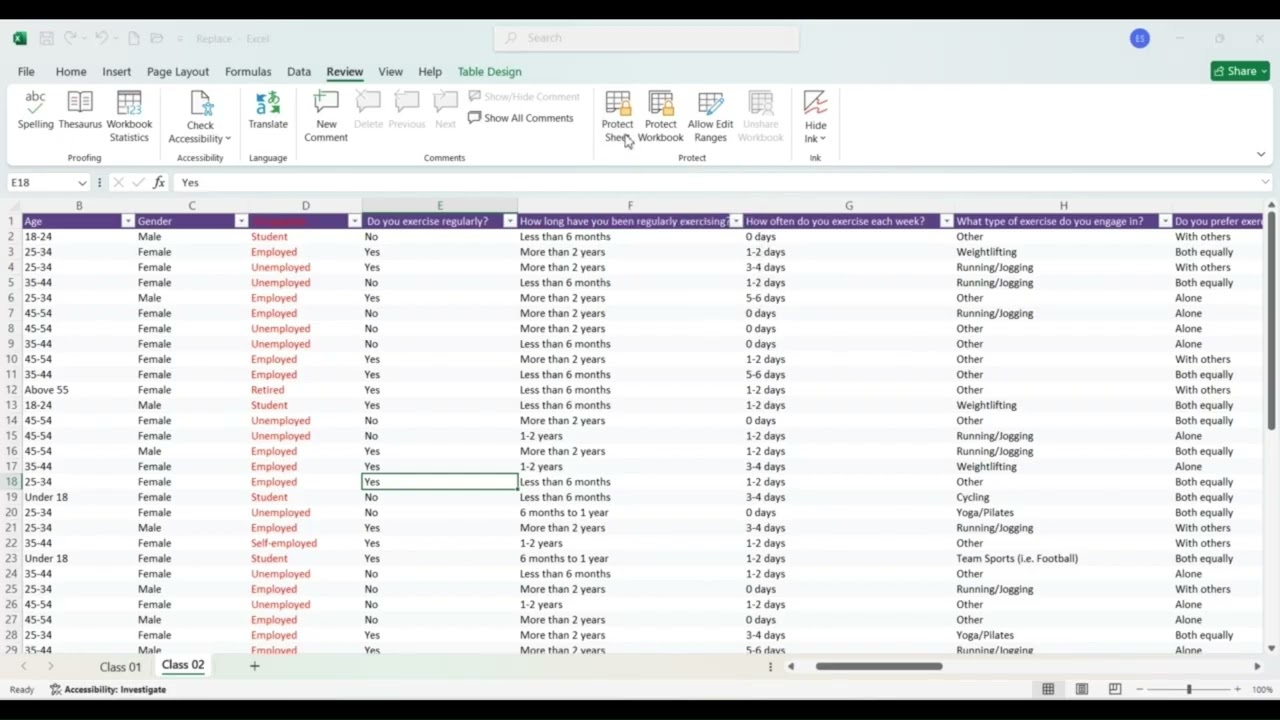The image size is (1280, 720).
Task: Select cell 'Cycling' in row 19
Action: (x=1063, y=497)
